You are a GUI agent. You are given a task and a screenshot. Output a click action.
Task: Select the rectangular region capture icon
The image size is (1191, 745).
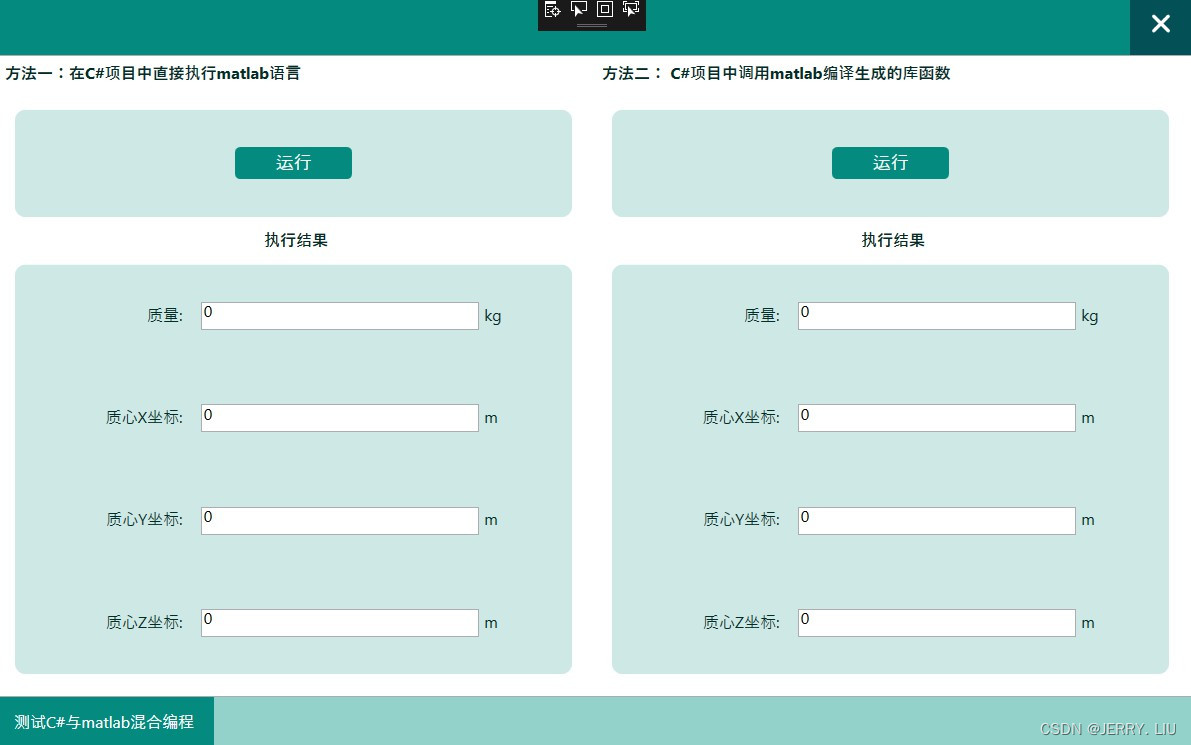tap(605, 9)
